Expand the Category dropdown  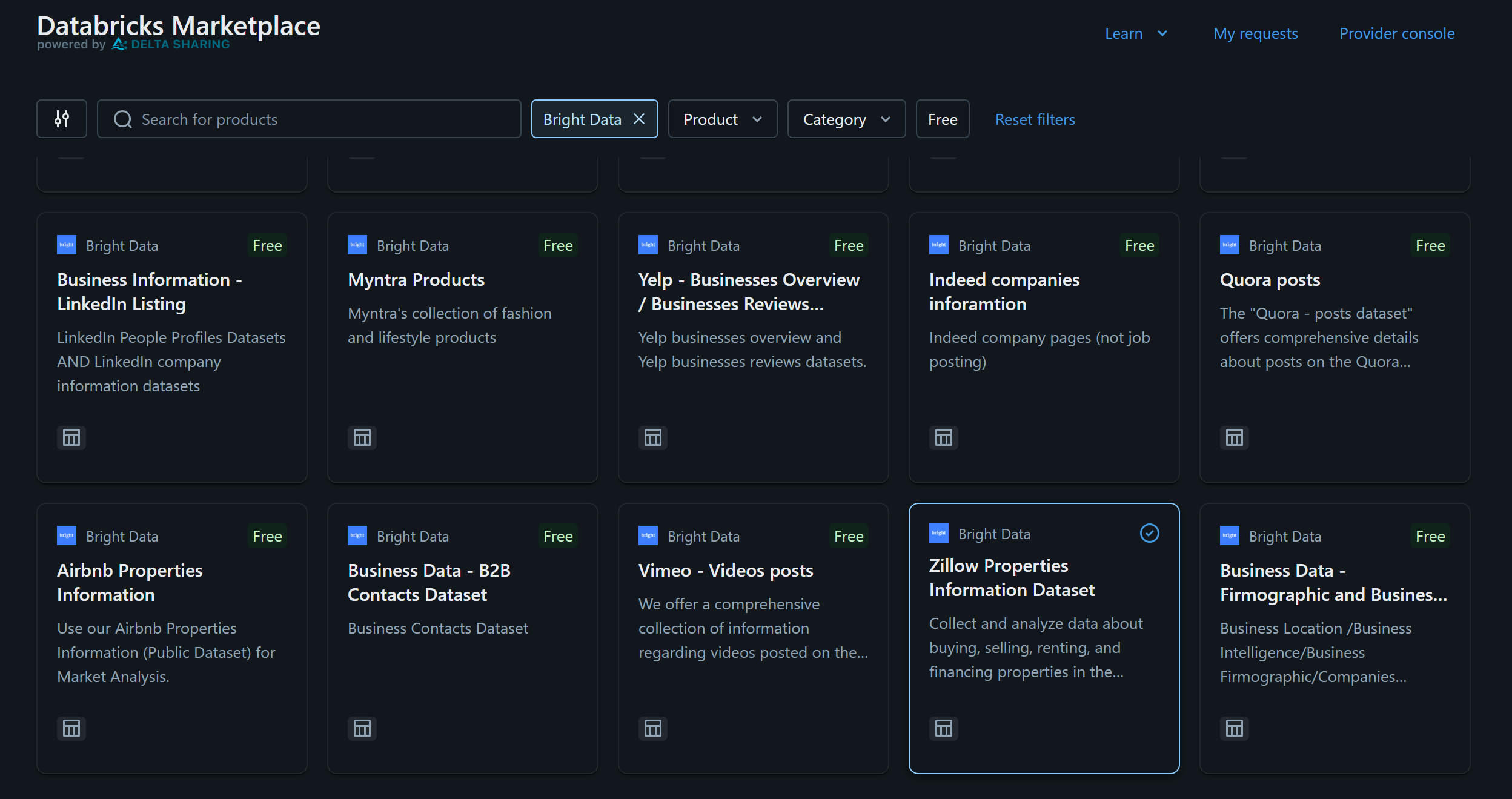(846, 119)
